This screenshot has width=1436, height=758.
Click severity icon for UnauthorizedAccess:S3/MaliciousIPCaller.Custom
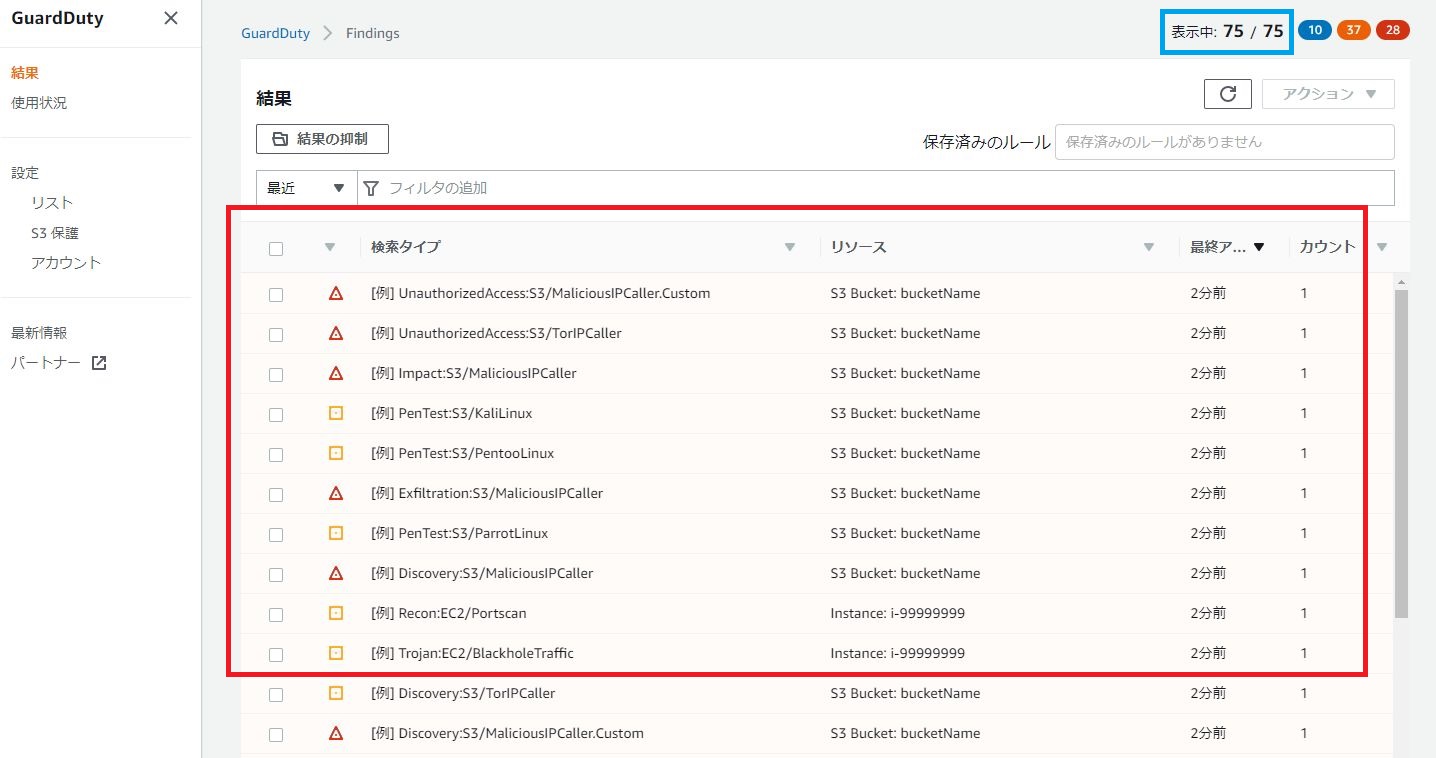pos(336,293)
